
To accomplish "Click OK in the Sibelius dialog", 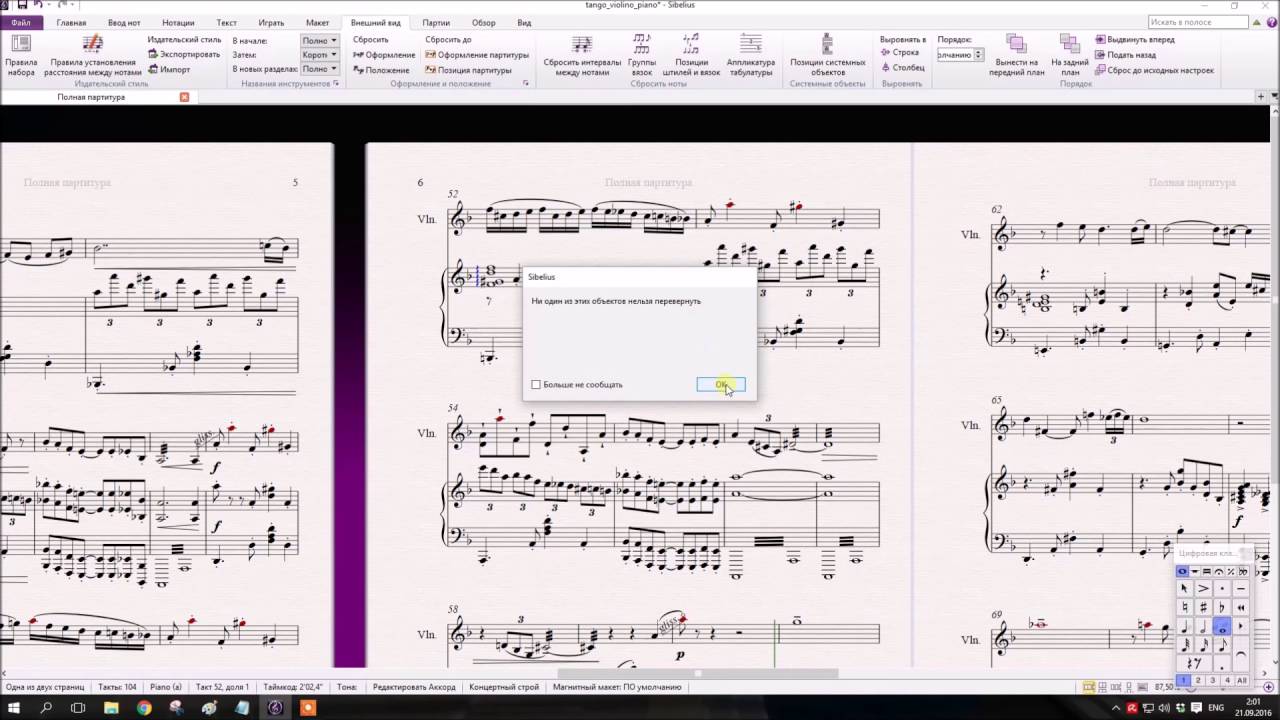I will [x=721, y=385].
